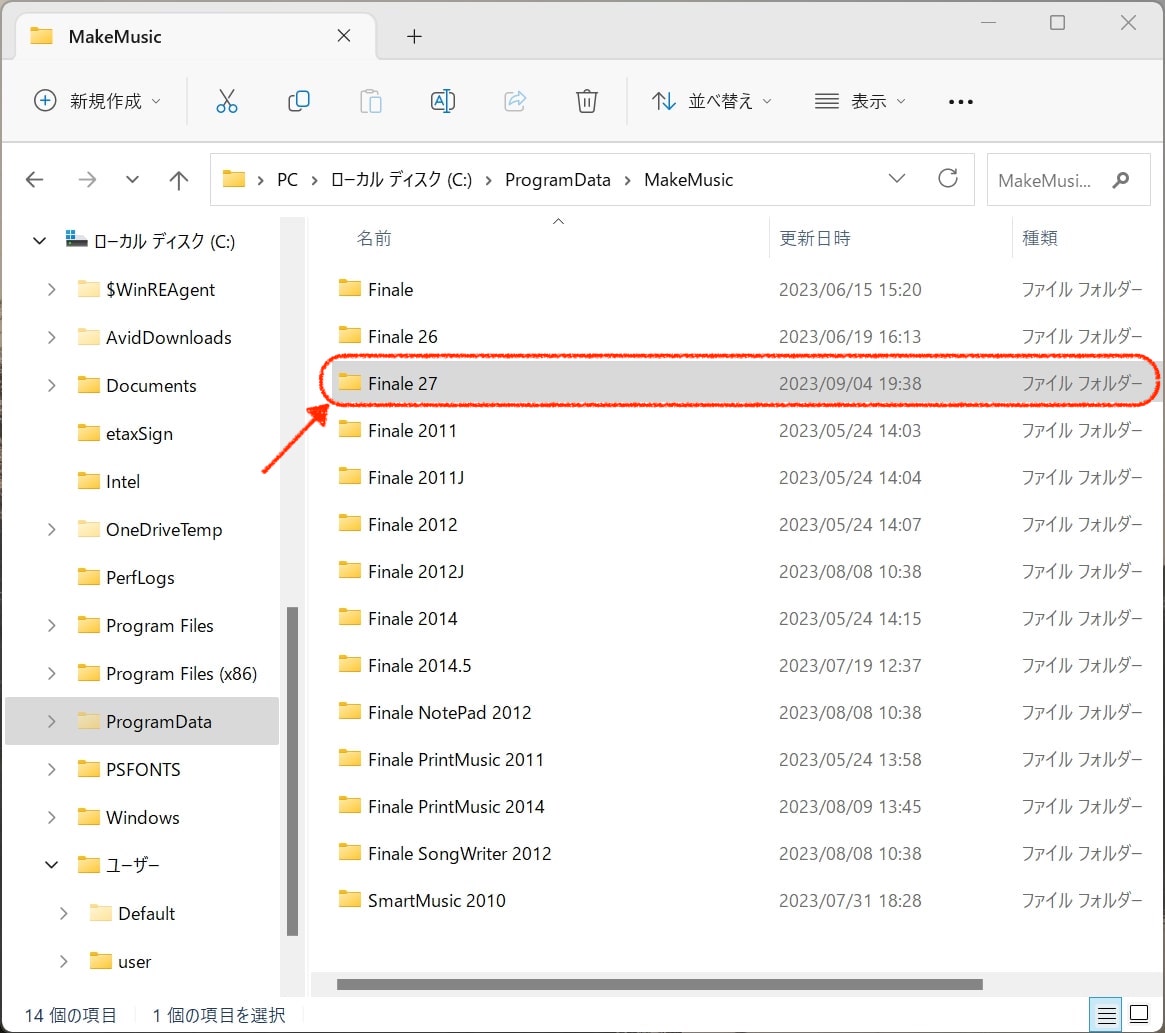
Task: Expand the ProgramData tree node
Action: [51, 722]
